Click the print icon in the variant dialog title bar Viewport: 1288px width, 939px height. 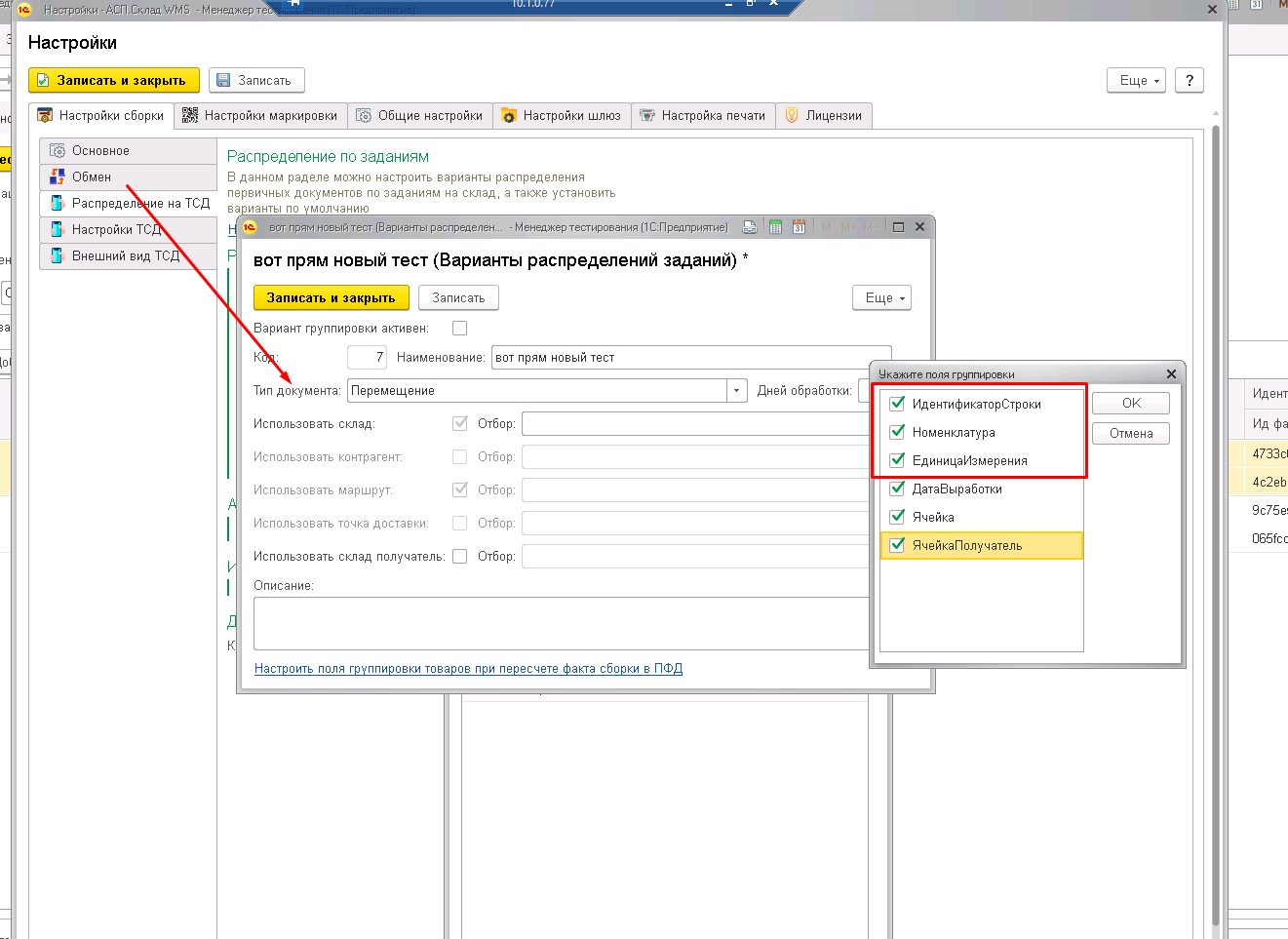tap(750, 227)
